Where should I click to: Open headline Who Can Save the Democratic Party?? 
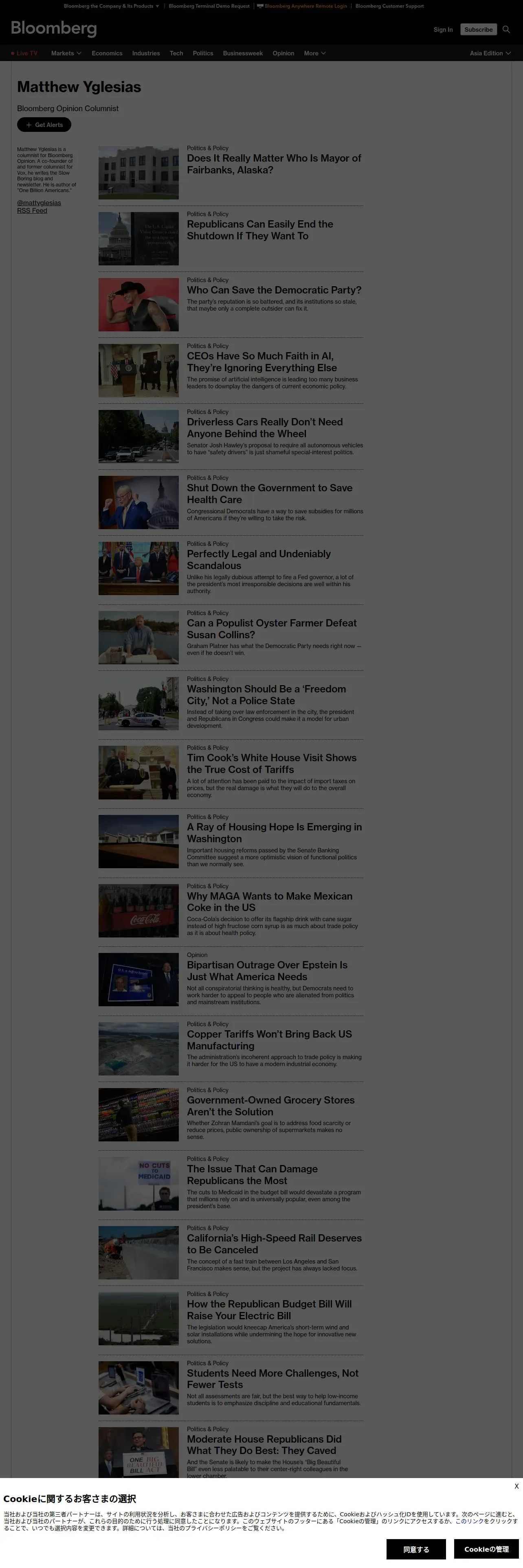pyautogui.click(x=274, y=290)
